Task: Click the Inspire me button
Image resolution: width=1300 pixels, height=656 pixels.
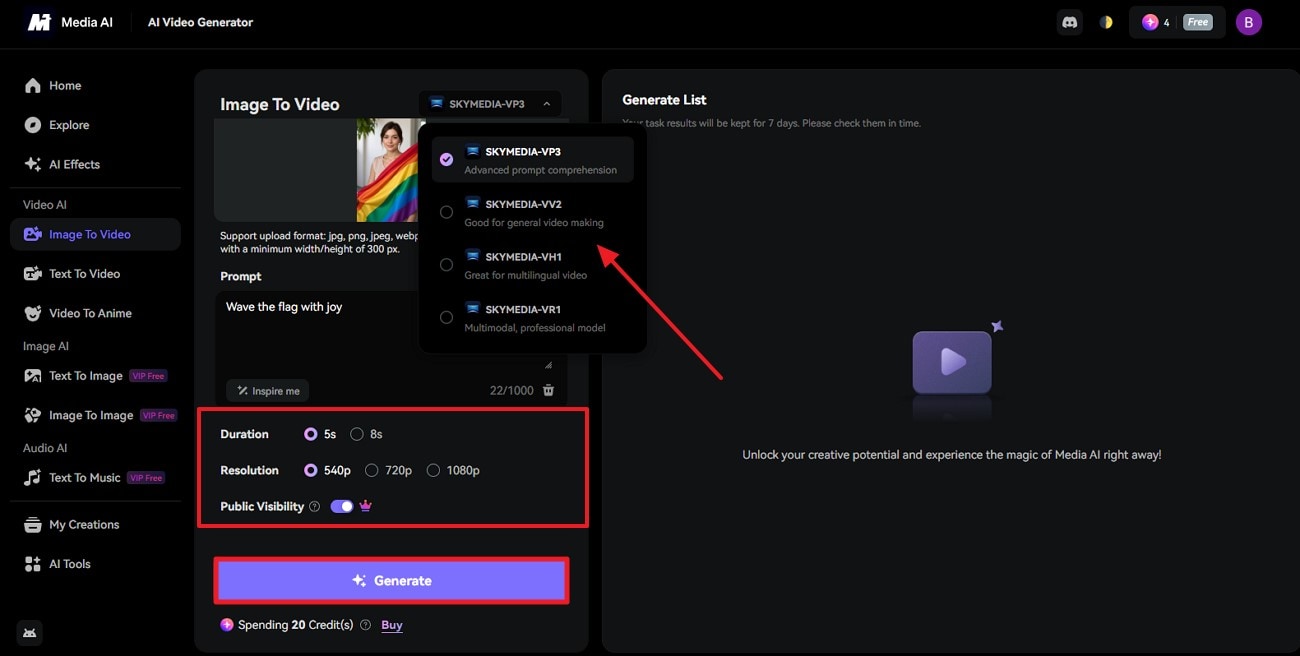Action: click(268, 390)
